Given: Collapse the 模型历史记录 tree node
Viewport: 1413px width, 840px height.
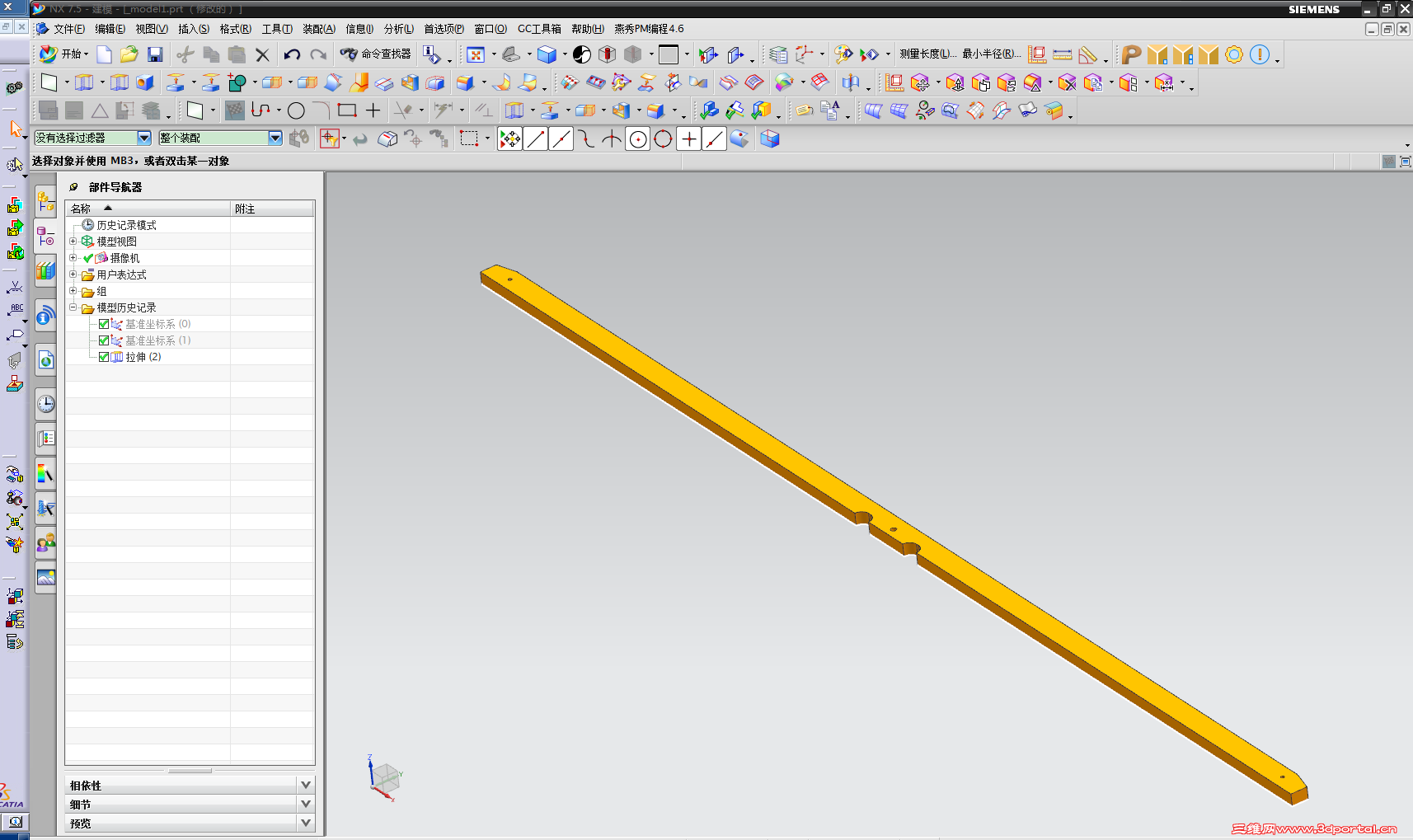Looking at the screenshot, I should [x=73, y=307].
